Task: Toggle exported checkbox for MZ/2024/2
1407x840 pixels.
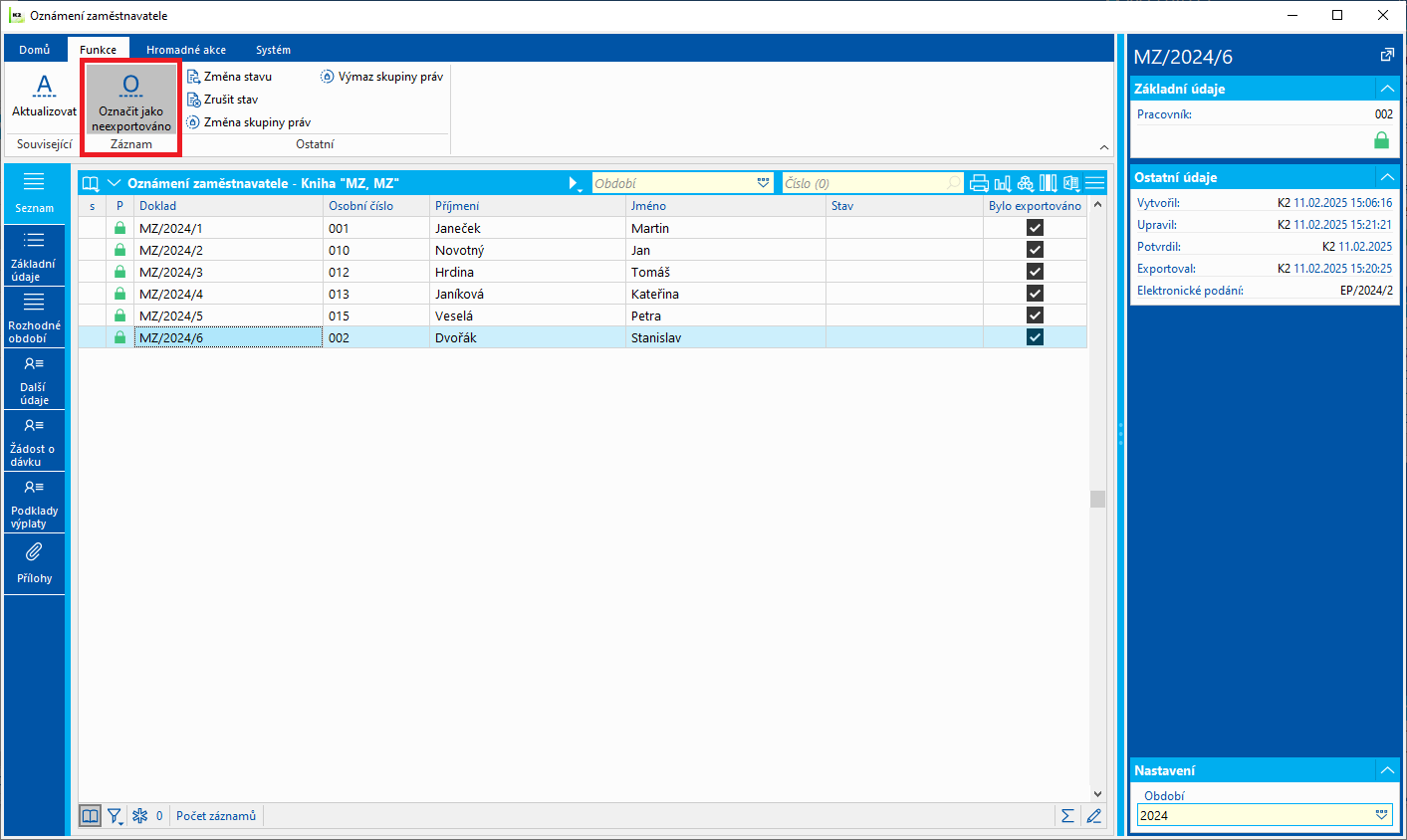Action: 1035,250
